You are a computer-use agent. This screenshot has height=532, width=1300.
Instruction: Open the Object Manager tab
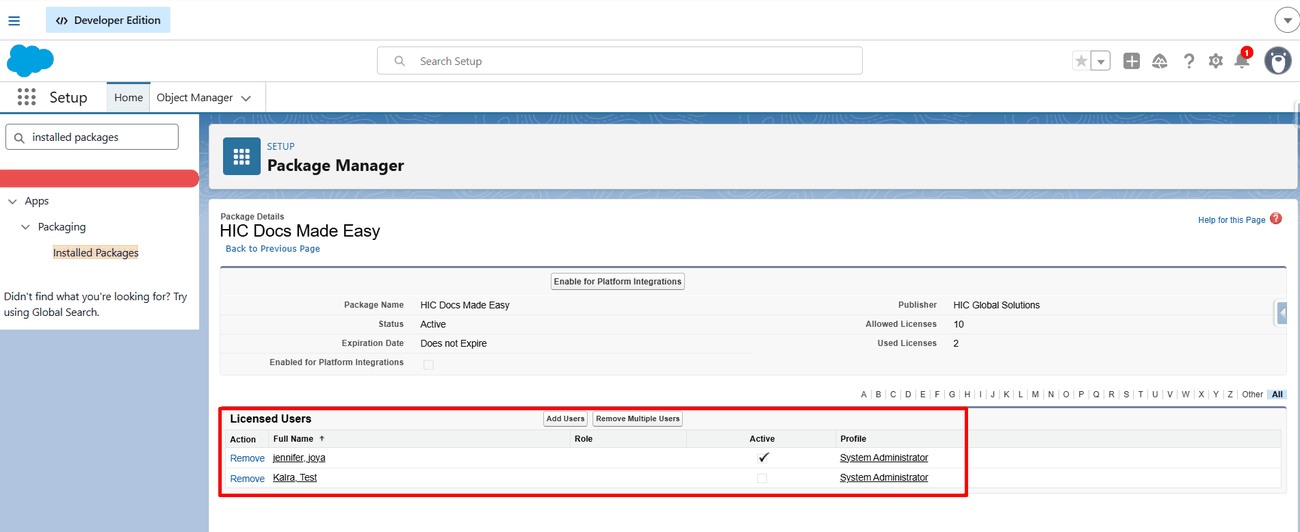point(194,98)
